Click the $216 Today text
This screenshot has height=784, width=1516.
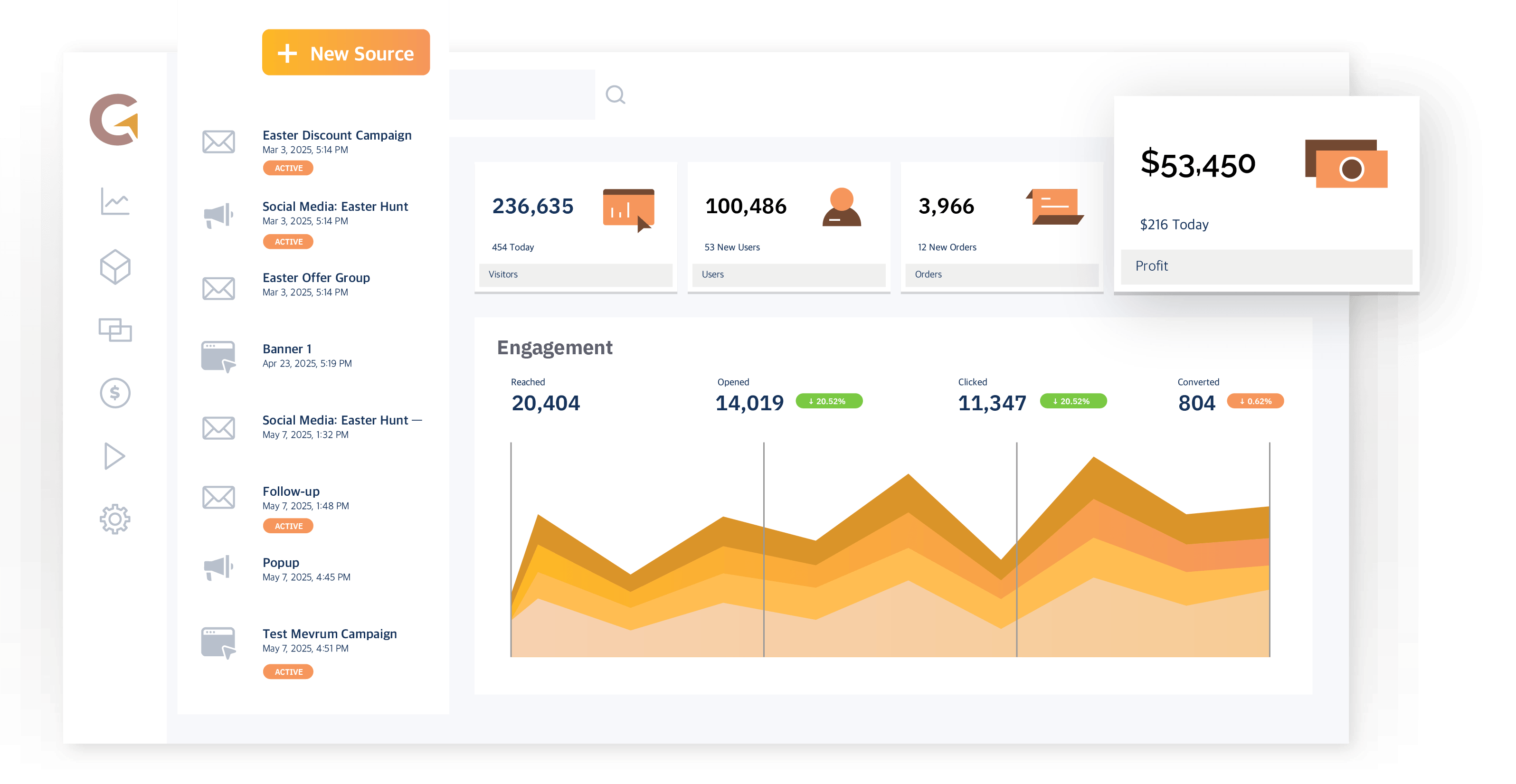click(1174, 225)
